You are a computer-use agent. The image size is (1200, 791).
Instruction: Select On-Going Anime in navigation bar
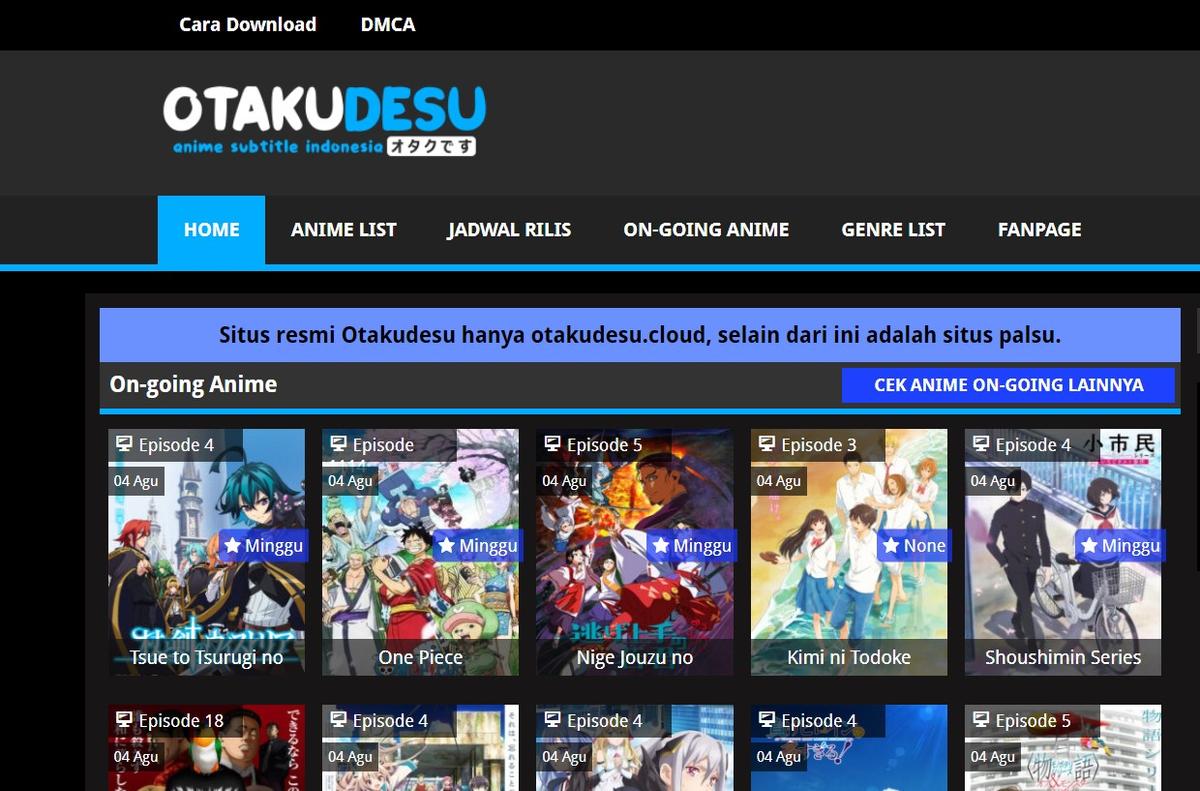706,230
